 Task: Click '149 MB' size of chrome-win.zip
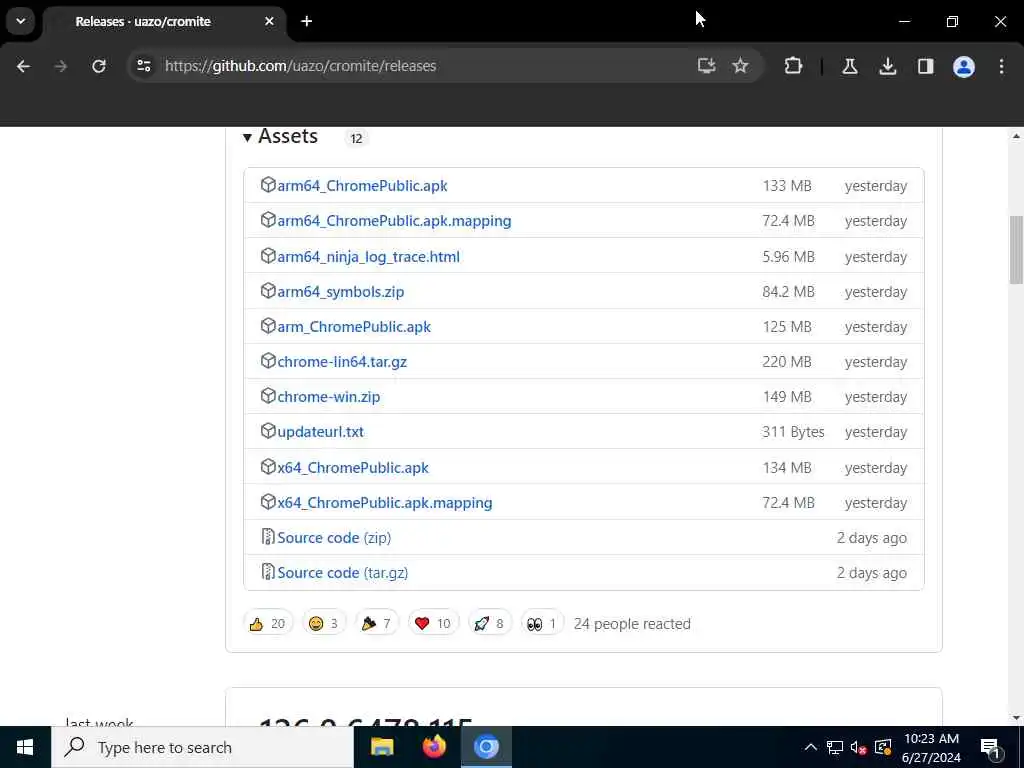(x=786, y=396)
